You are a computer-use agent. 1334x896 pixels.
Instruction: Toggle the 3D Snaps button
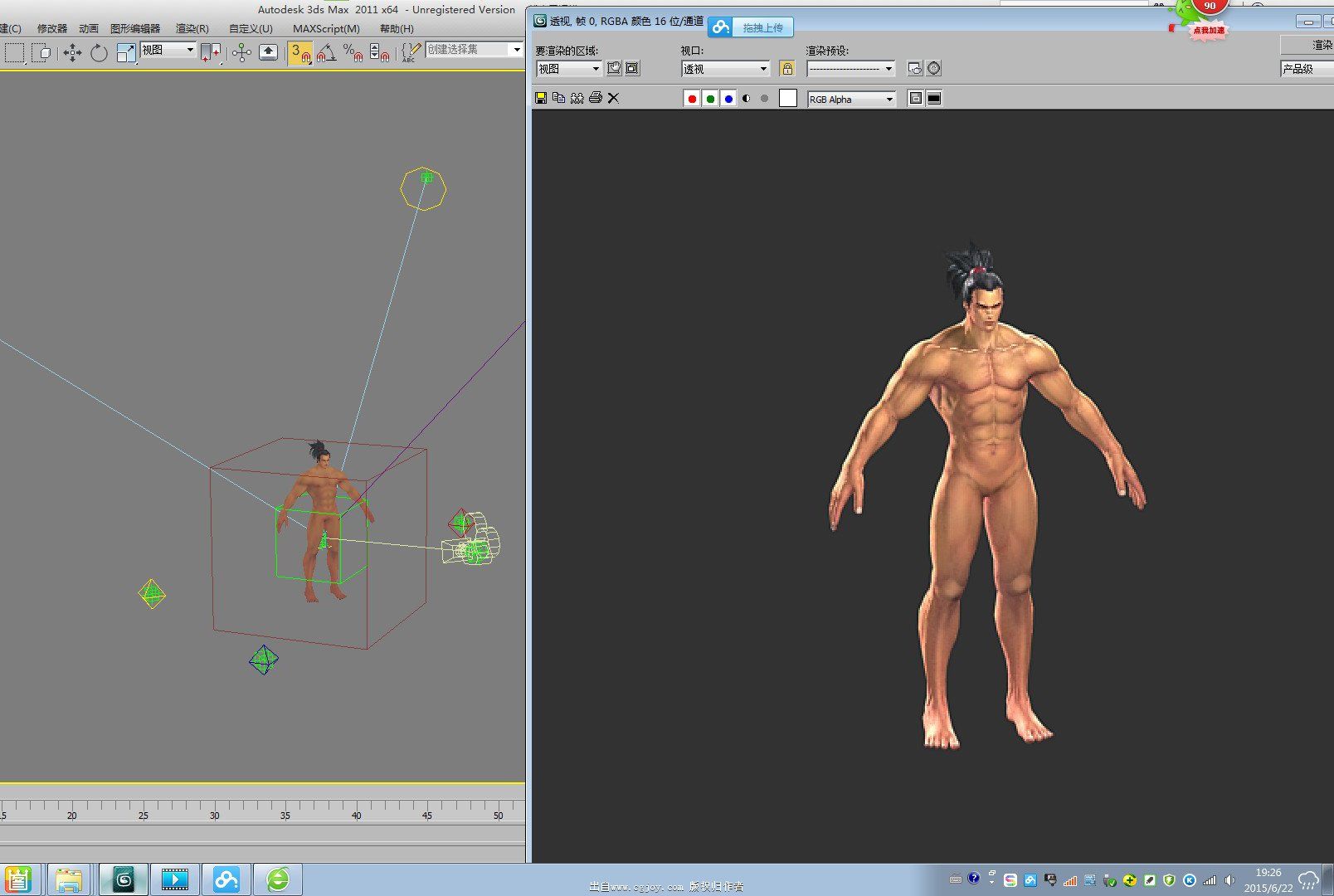tap(300, 53)
